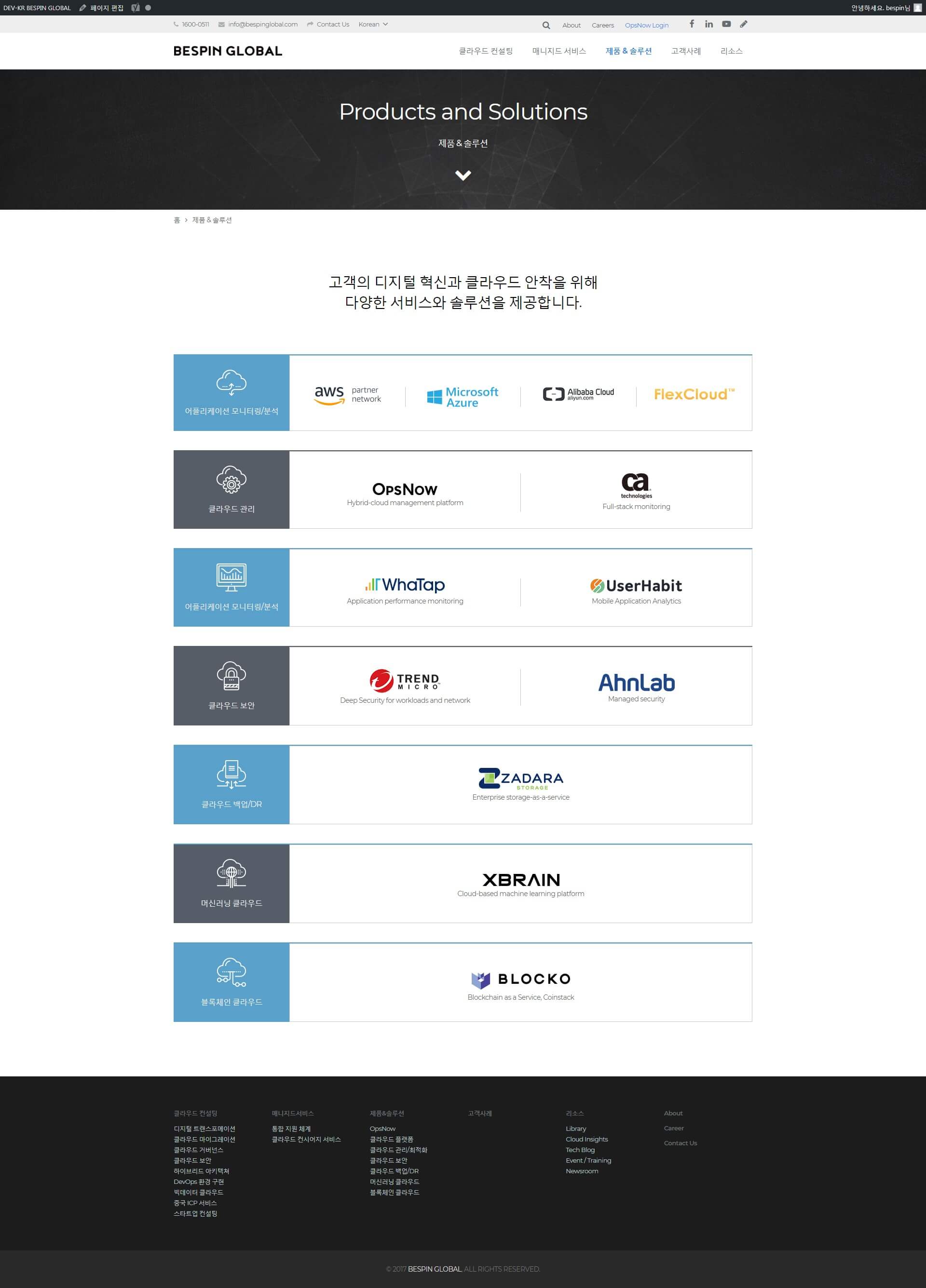Open the 매니지드 서비스 main menu
This screenshot has width=926, height=1288.
point(559,51)
